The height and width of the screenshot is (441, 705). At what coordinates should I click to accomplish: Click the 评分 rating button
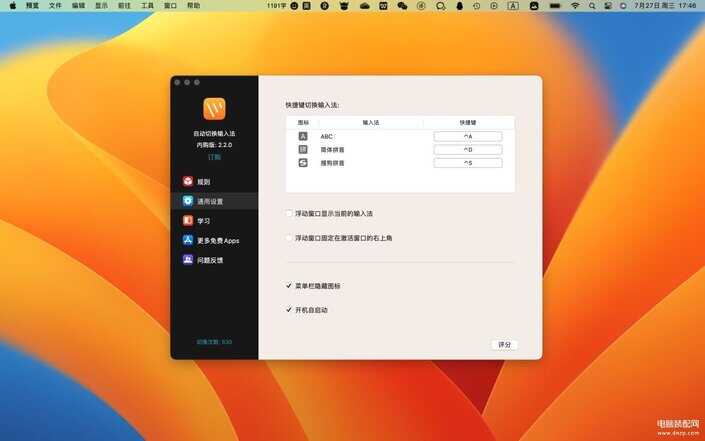pos(504,344)
